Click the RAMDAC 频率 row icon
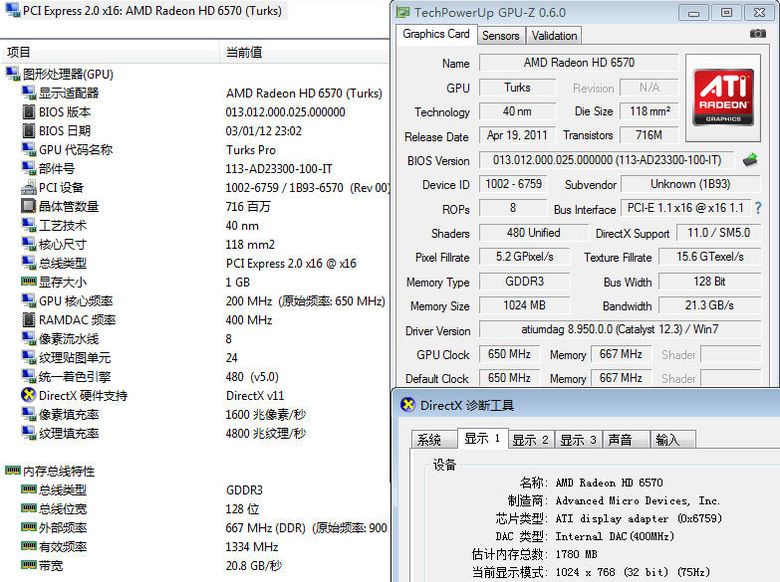Screen dimensions: 780x582 point(29,319)
